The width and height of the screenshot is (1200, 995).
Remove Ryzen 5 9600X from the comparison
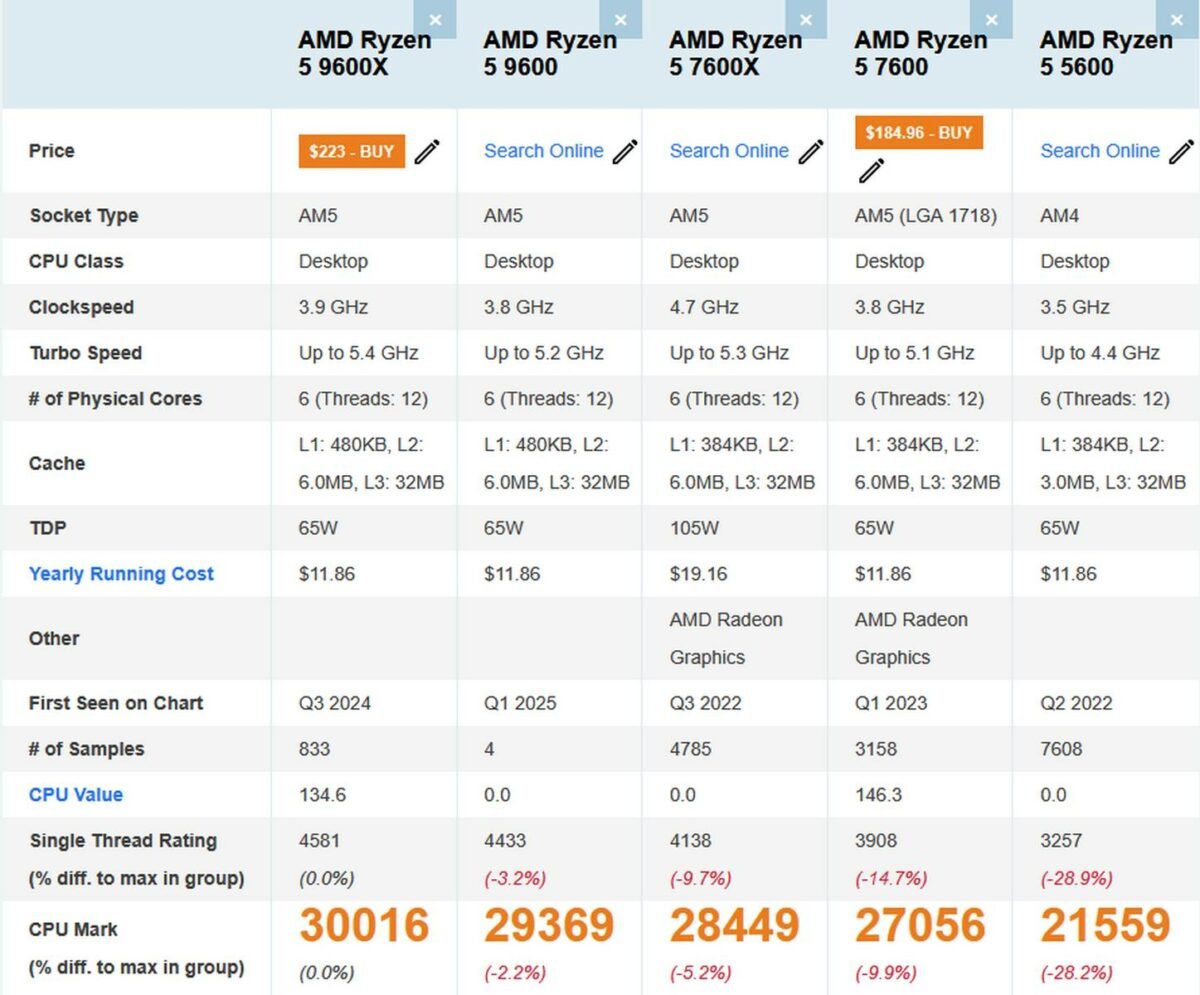(x=436, y=19)
